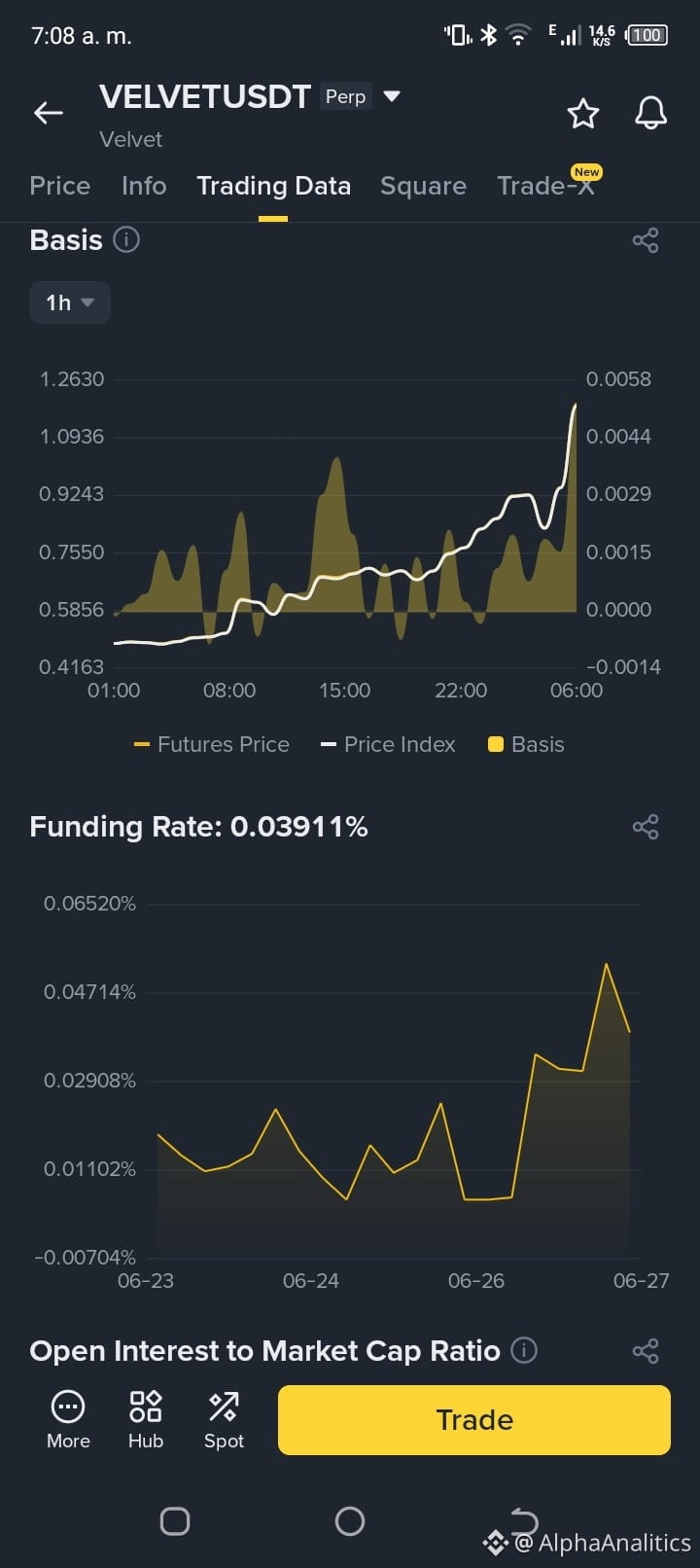Image resolution: width=700 pixels, height=1568 pixels.
Task: Share Open Interest to Market Cap Ratio
Action: coord(646,1351)
